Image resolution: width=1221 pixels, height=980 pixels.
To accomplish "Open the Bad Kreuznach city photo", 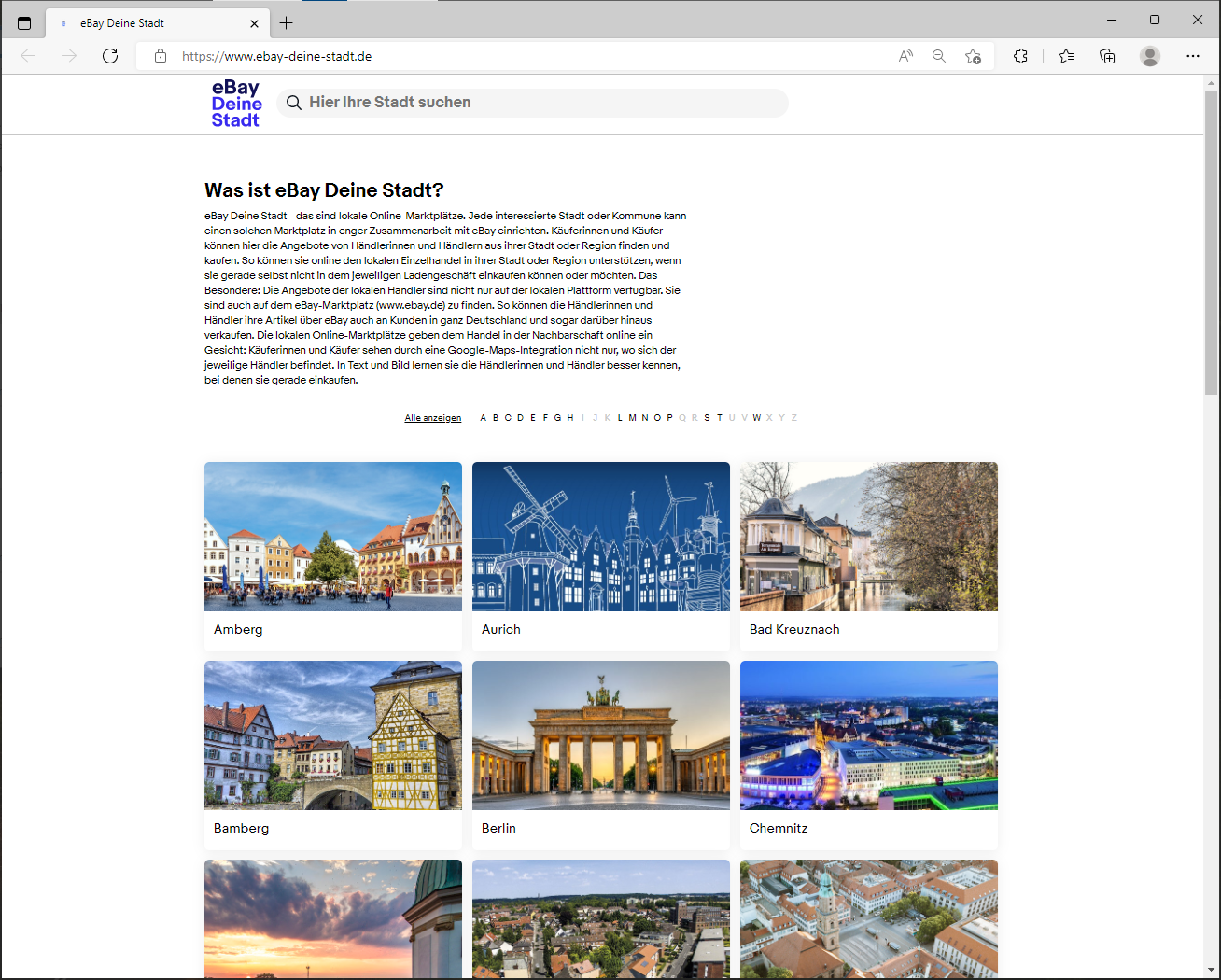I will 869,537.
